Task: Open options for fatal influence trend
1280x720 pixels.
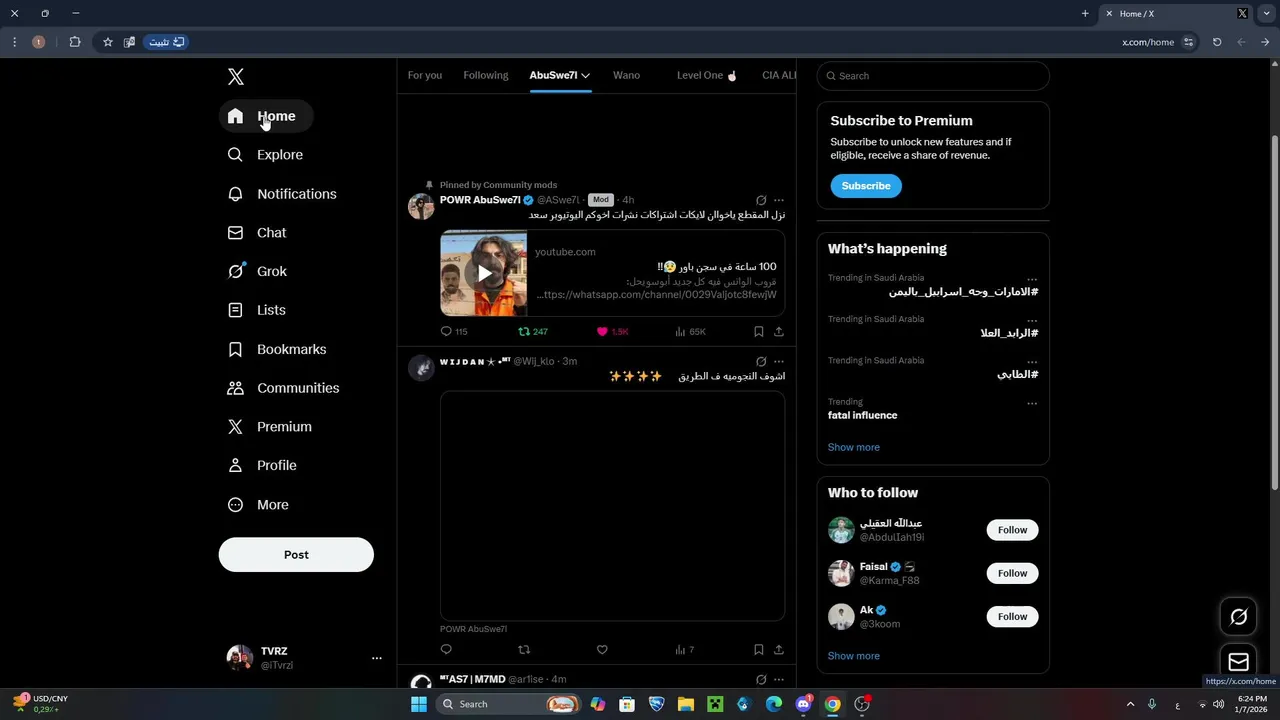Action: (x=1032, y=404)
